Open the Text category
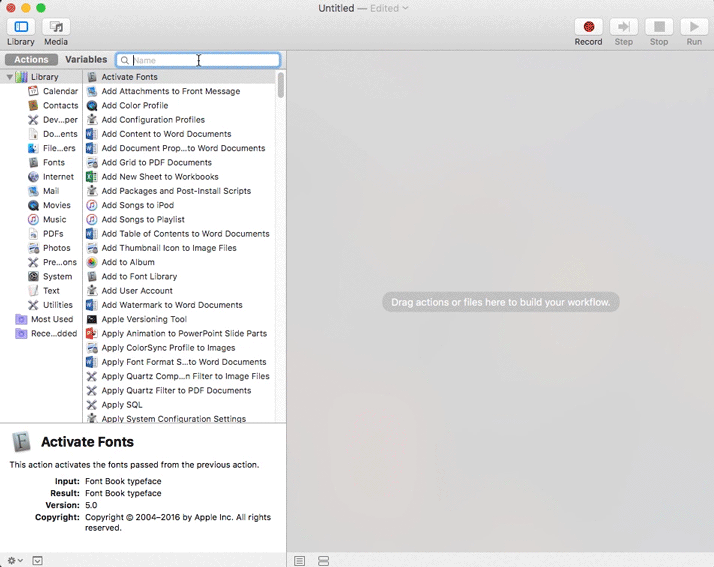 pos(44,291)
